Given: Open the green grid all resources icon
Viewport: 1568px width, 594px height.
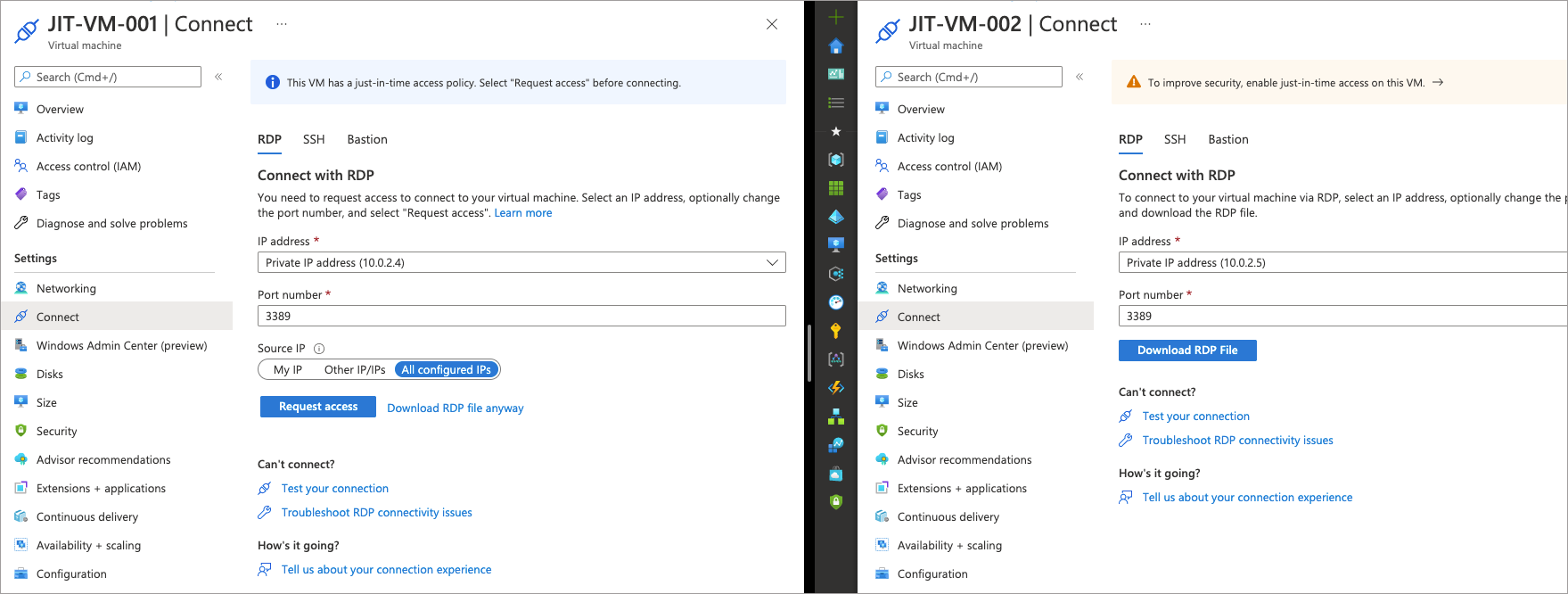Looking at the screenshot, I should pos(835,188).
